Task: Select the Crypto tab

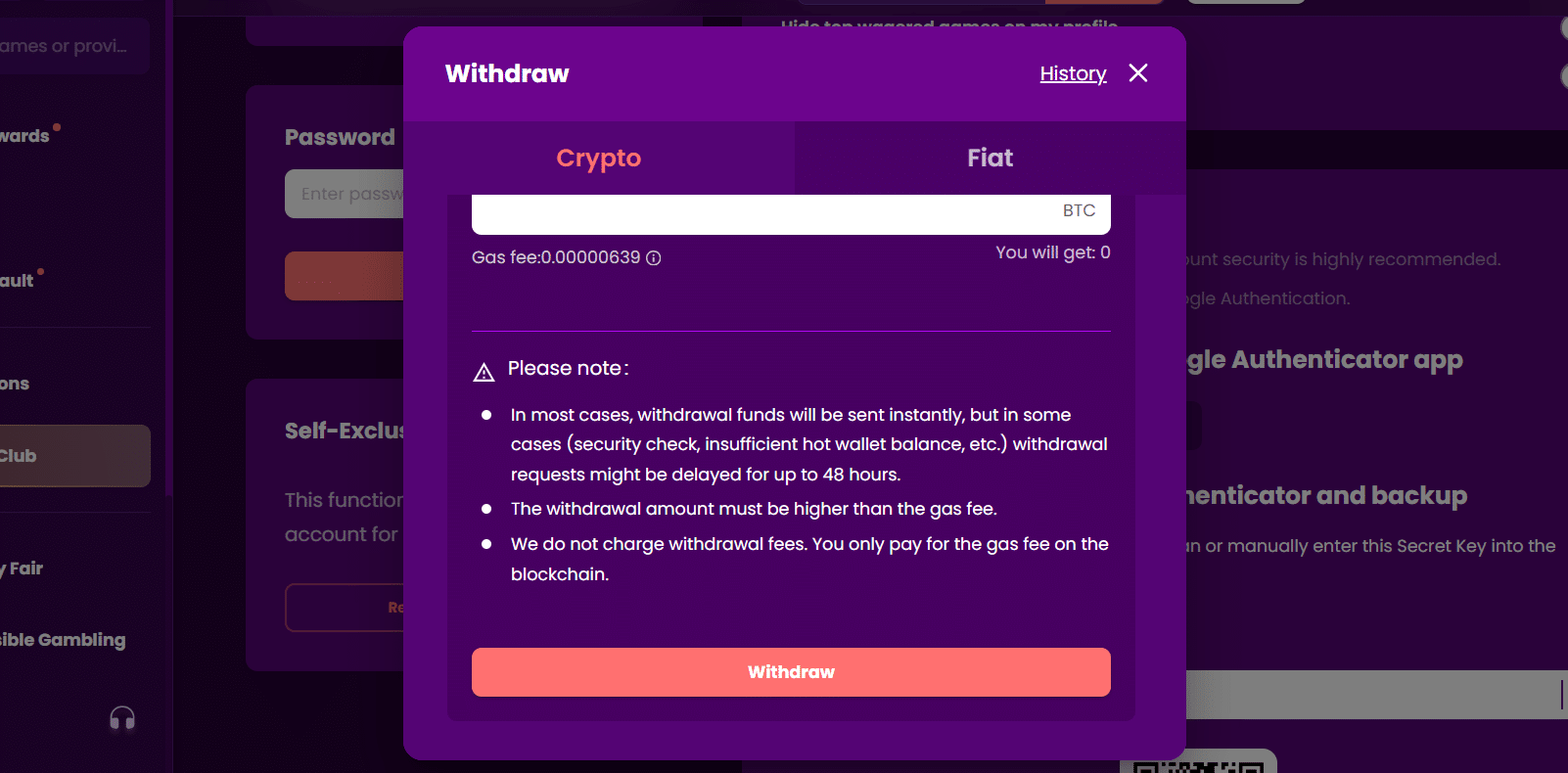Action: click(598, 158)
